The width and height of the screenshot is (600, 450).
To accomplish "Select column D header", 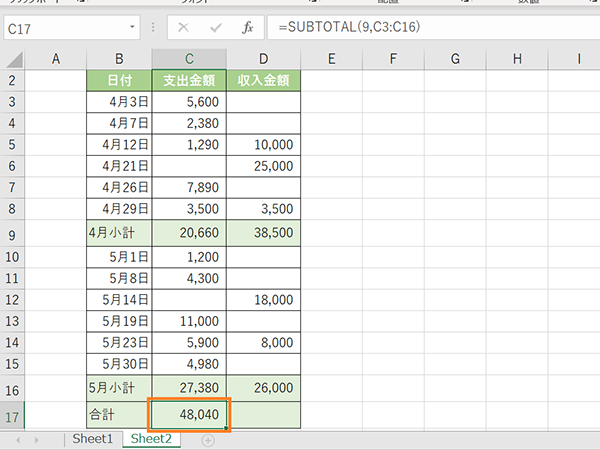I will 263,60.
